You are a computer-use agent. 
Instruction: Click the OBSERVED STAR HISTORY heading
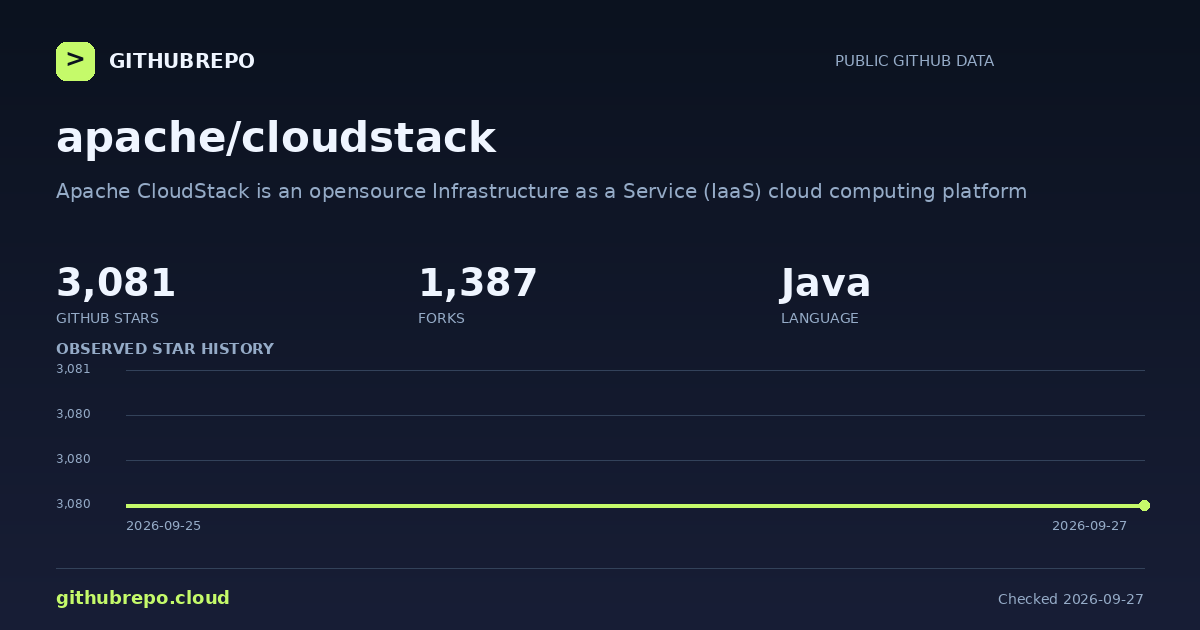[x=165, y=349]
